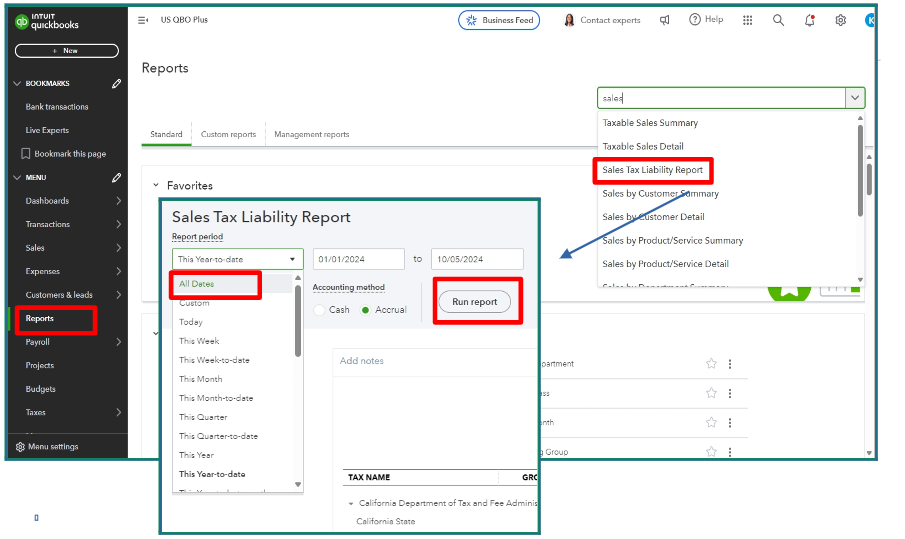Viewport: 905px width, 539px height.
Task: Choose This Month-to-date option
Action: pos(216,398)
